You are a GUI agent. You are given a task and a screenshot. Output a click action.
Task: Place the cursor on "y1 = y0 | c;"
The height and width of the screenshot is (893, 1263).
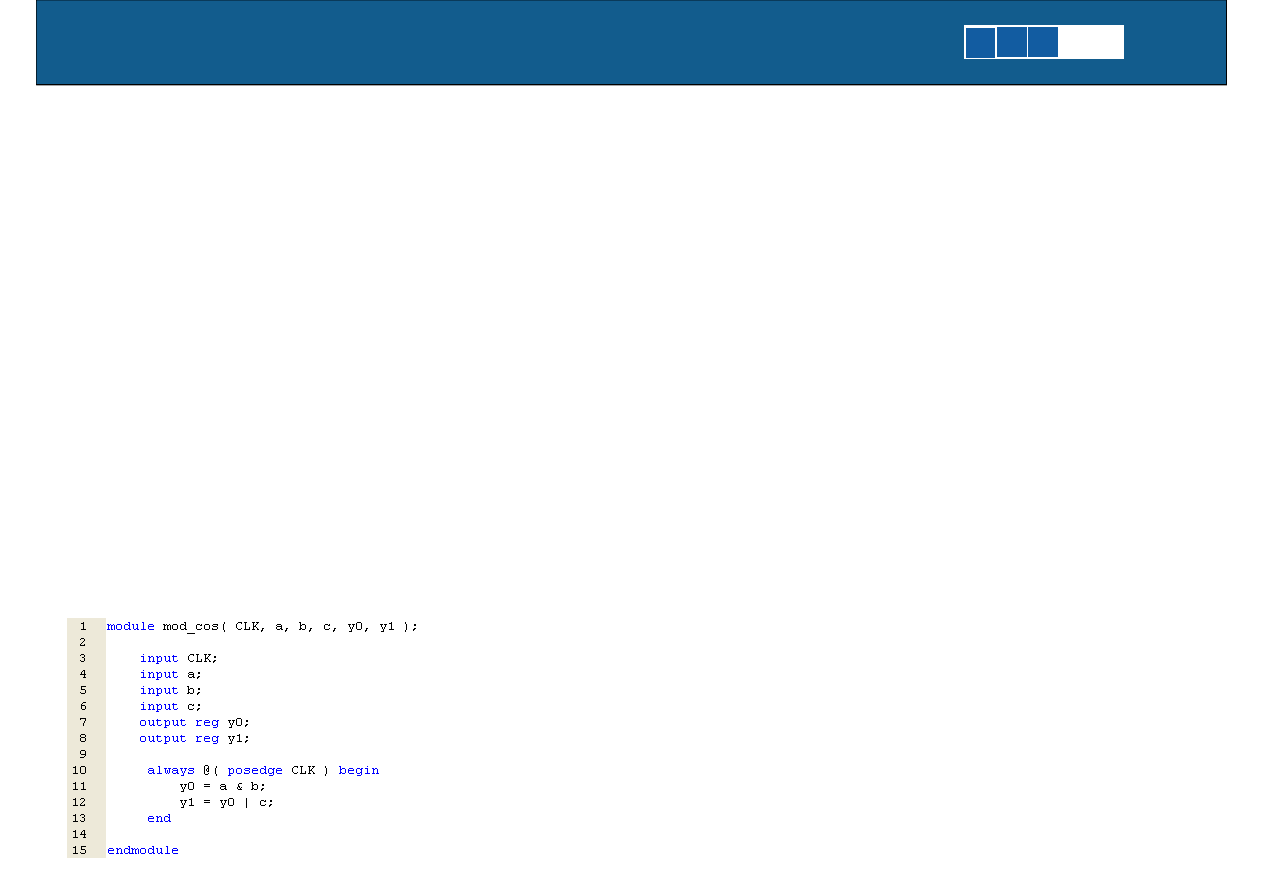click(226, 803)
